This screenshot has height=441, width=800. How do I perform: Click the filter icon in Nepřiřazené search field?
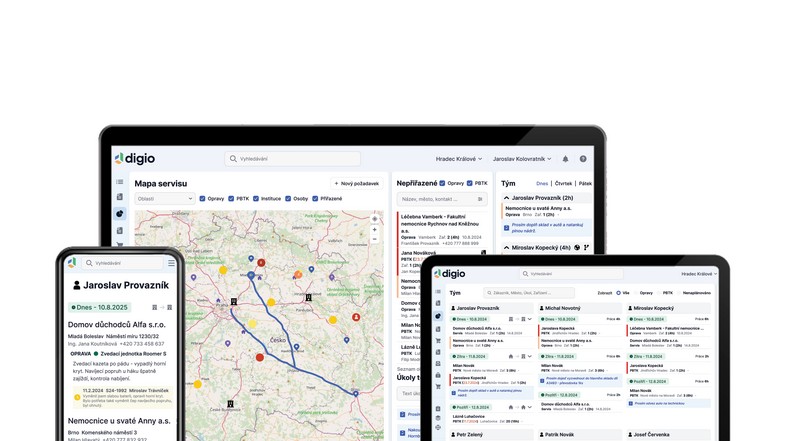[x=480, y=199]
